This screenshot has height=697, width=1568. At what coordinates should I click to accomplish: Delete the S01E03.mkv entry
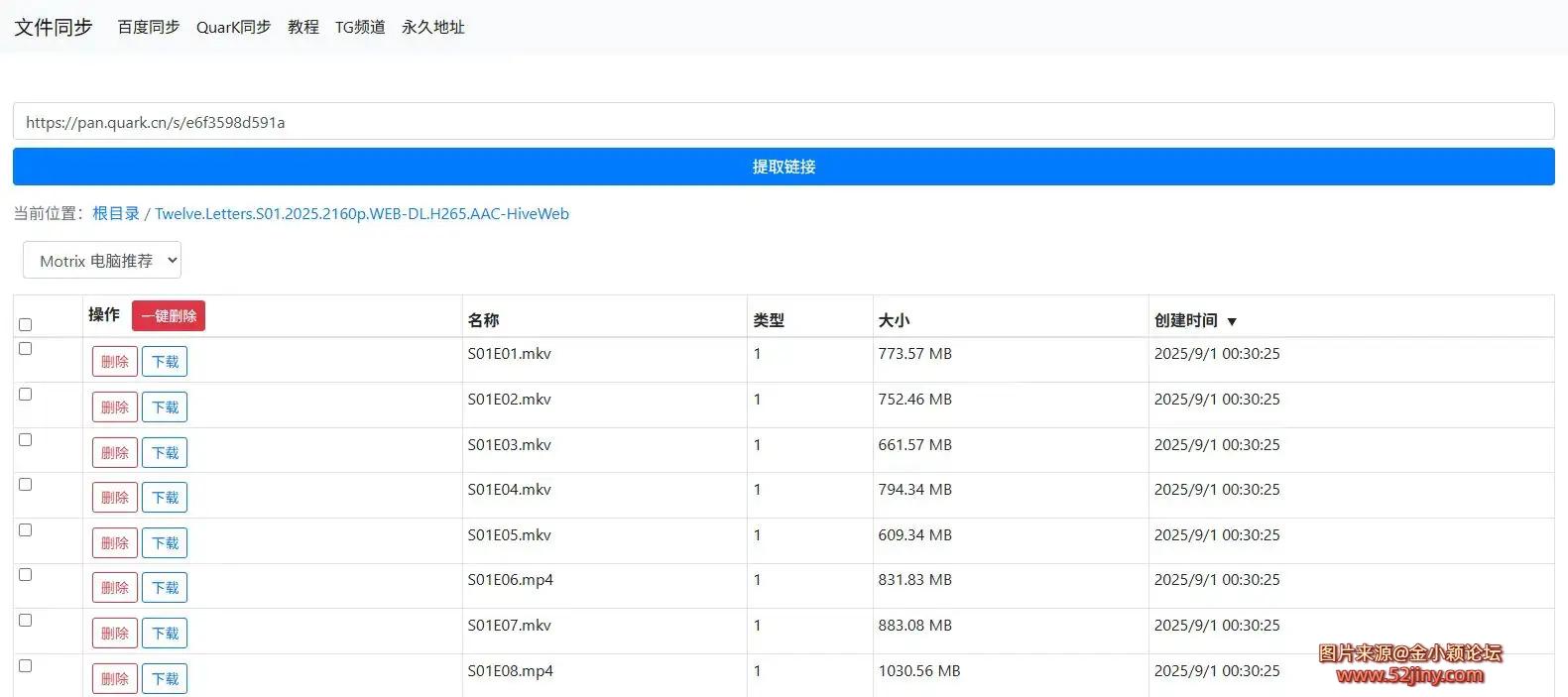(x=115, y=453)
